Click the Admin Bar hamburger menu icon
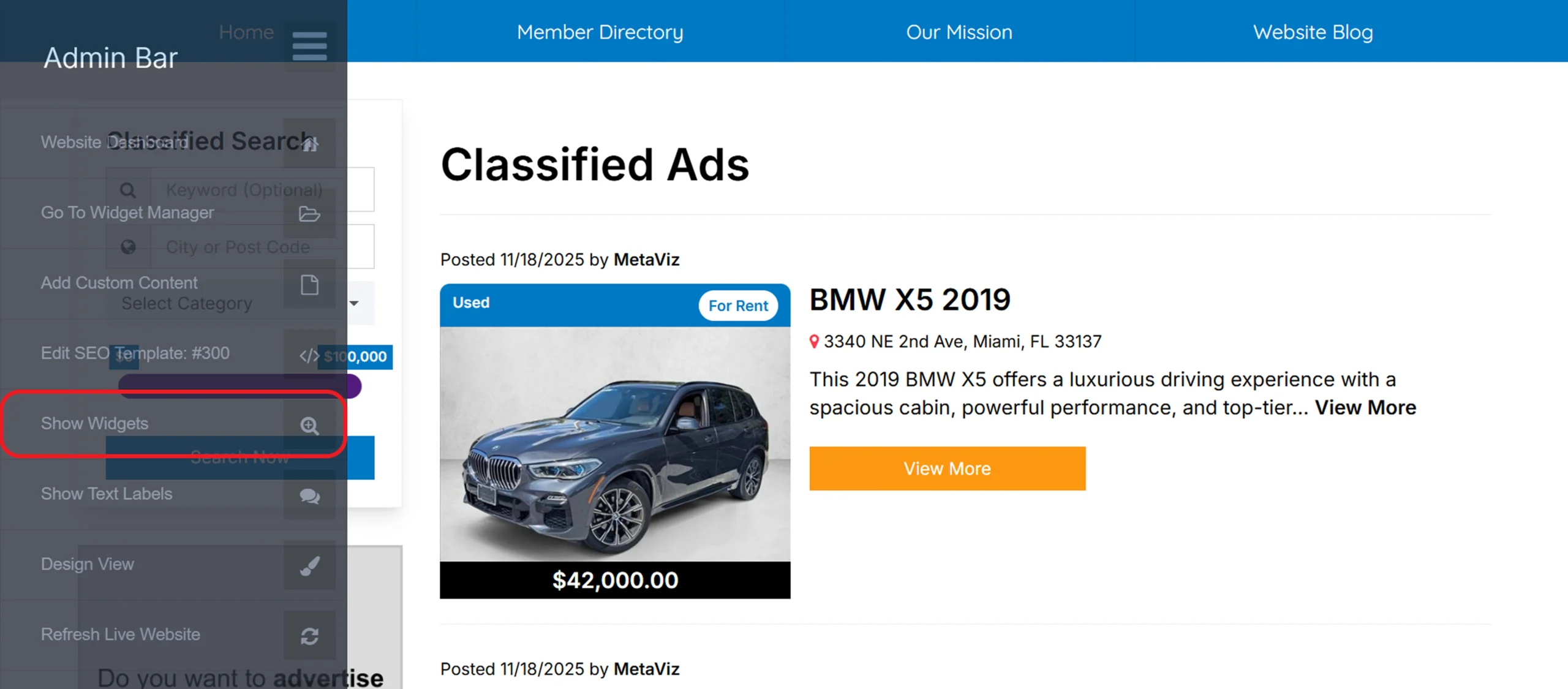Viewport: 1568px width, 689px height. (309, 47)
